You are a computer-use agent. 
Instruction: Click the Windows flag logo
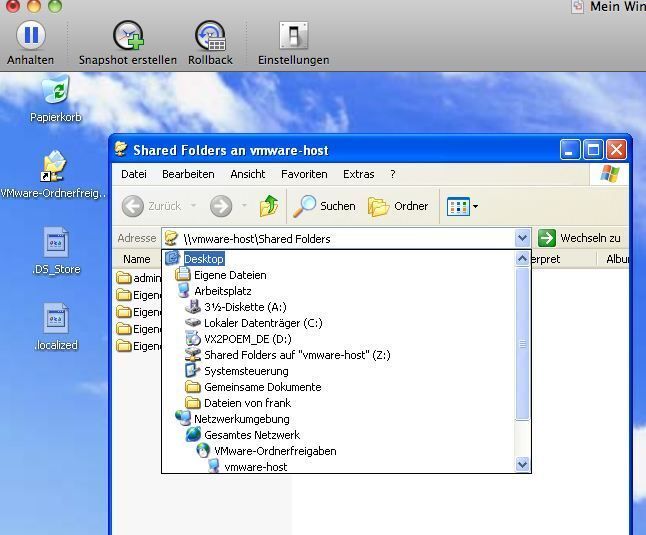[610, 174]
